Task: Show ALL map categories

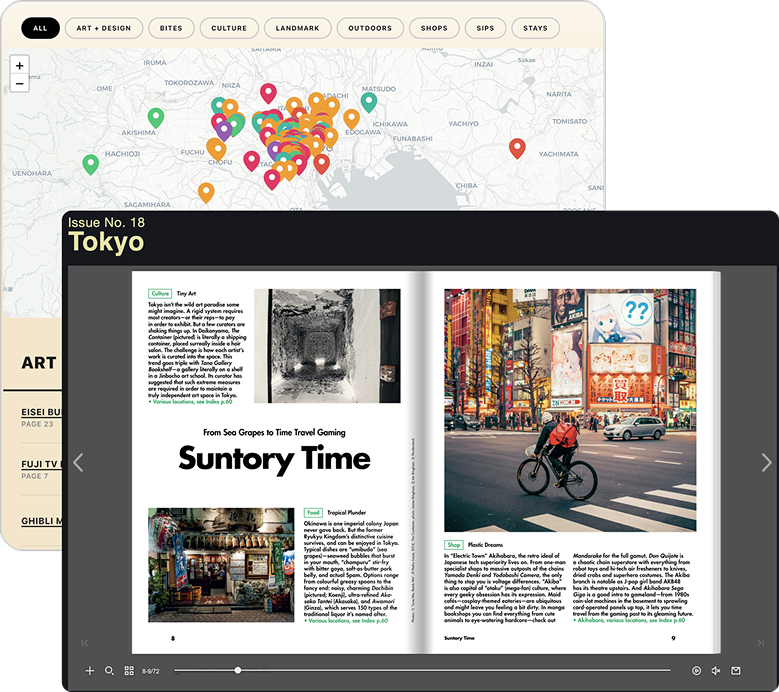Action: coord(40,28)
